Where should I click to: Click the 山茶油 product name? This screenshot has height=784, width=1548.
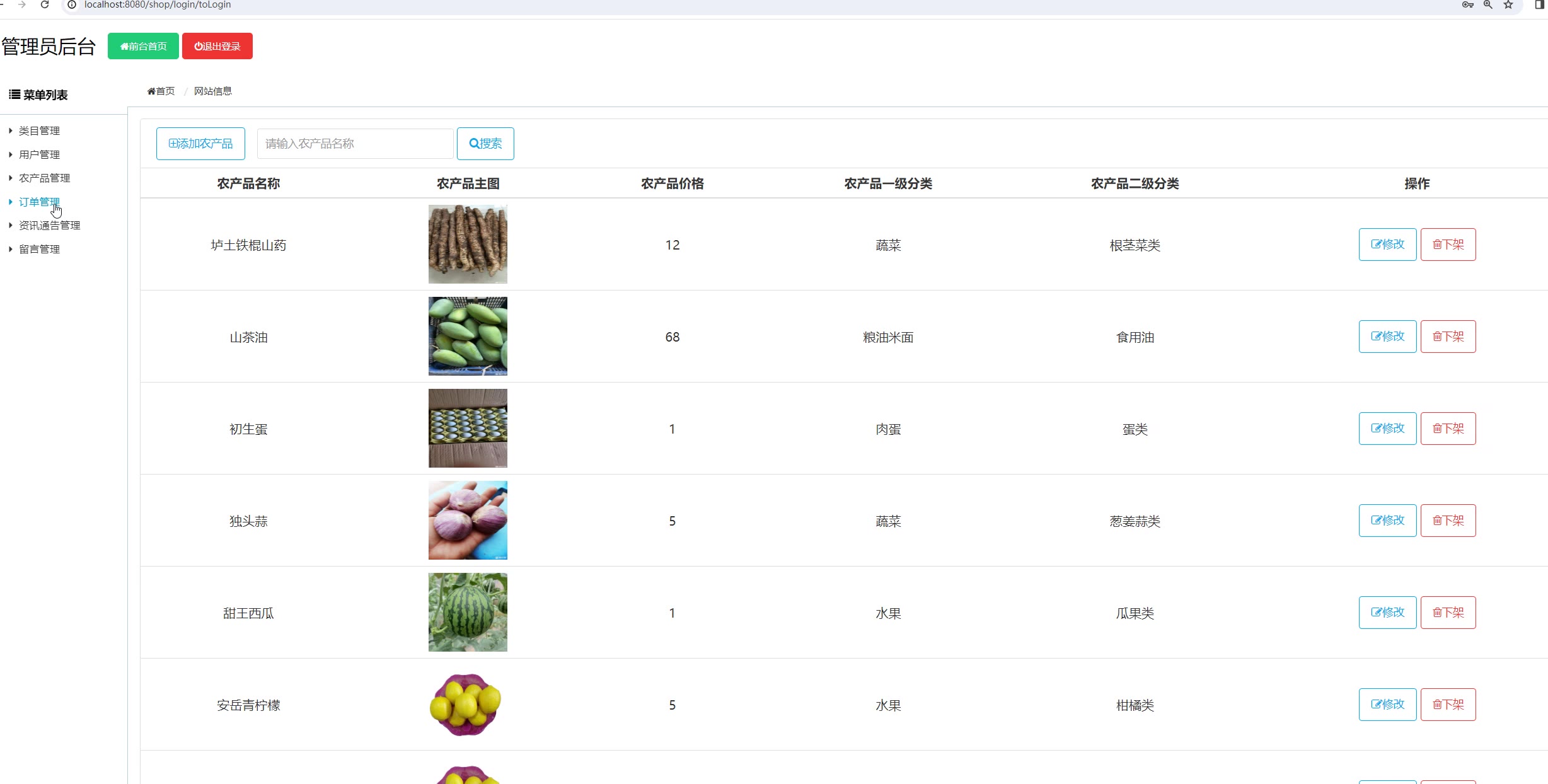click(x=248, y=337)
